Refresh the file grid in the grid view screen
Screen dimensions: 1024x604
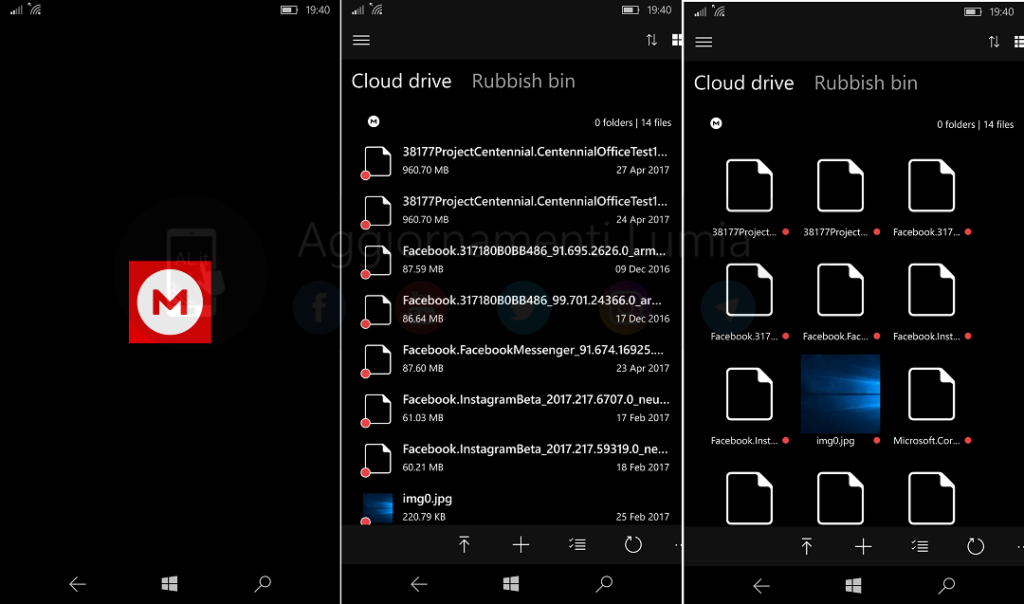[975, 547]
